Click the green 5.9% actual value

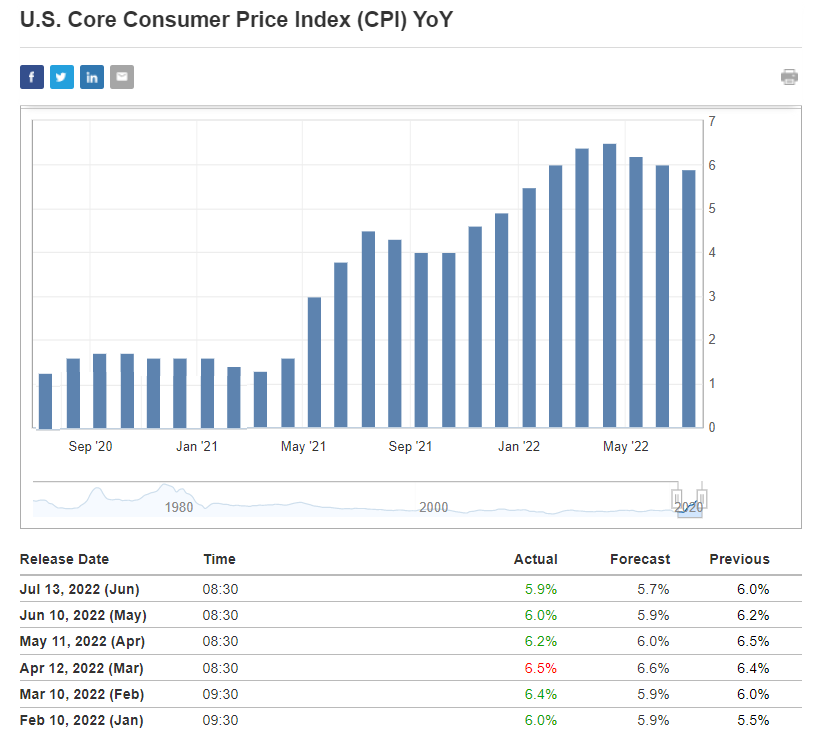tap(541, 589)
